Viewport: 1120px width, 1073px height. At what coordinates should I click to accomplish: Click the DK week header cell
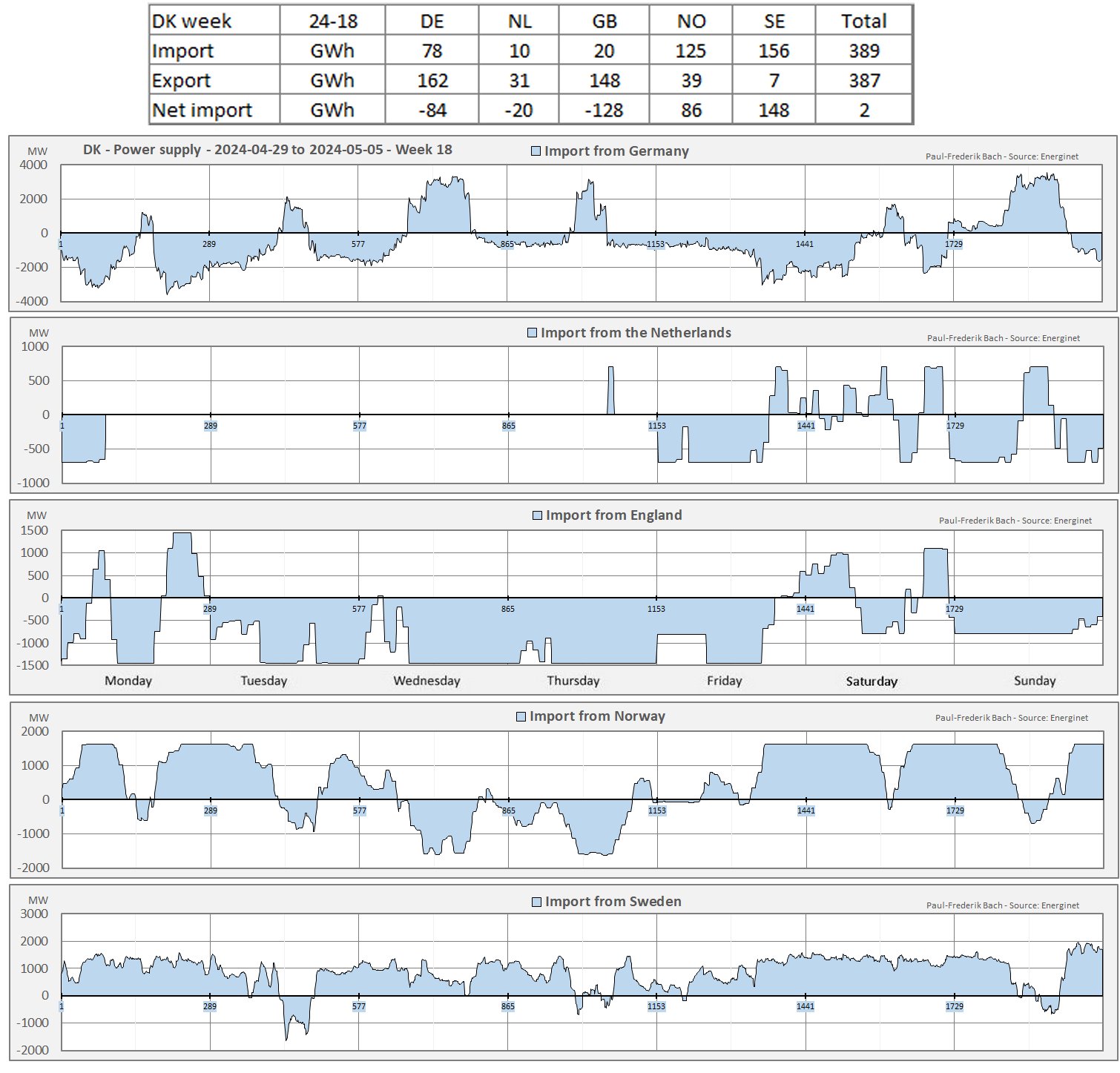pos(191,21)
